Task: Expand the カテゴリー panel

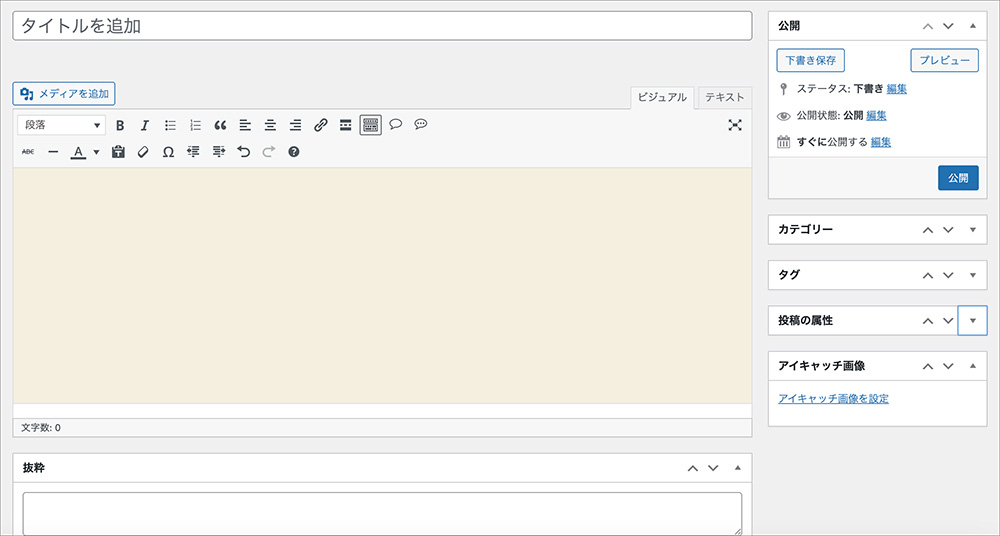Action: tap(973, 230)
